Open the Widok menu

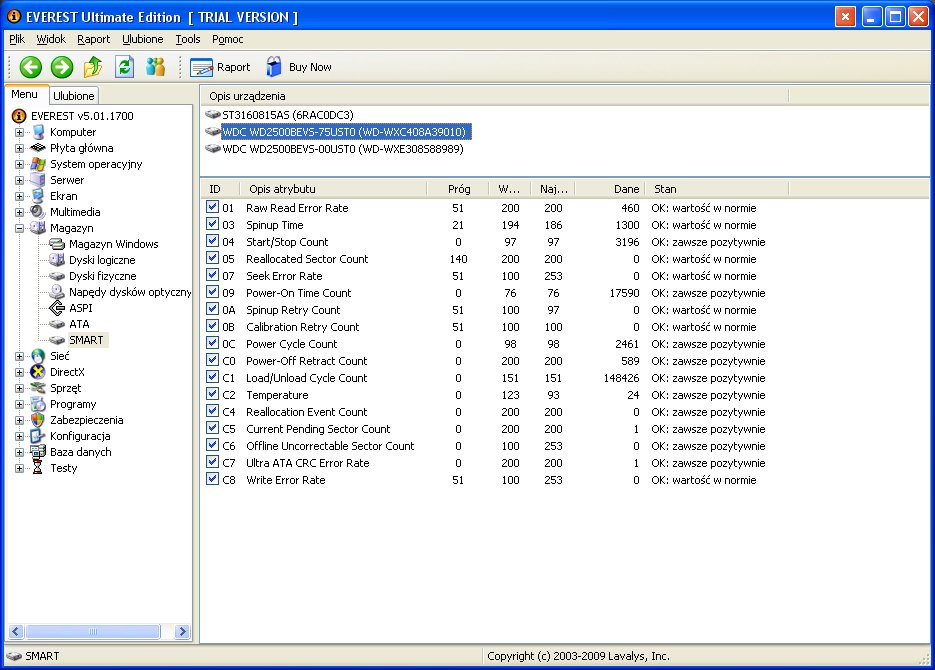click(51, 39)
